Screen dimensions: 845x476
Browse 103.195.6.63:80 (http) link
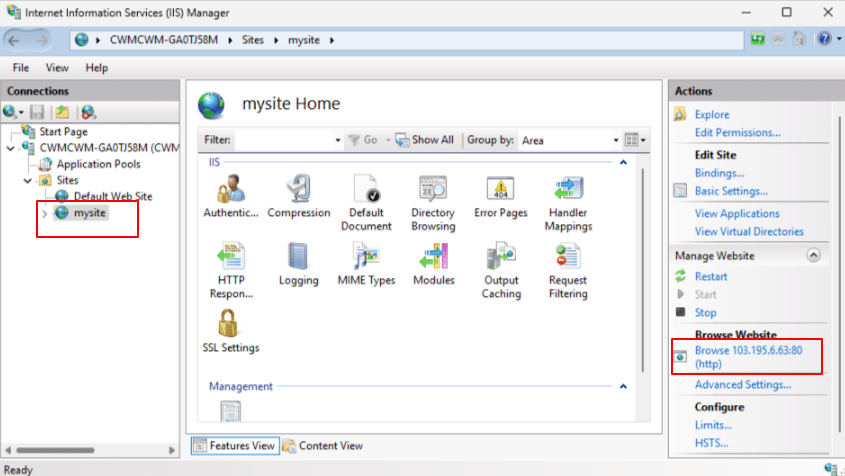coord(748,357)
